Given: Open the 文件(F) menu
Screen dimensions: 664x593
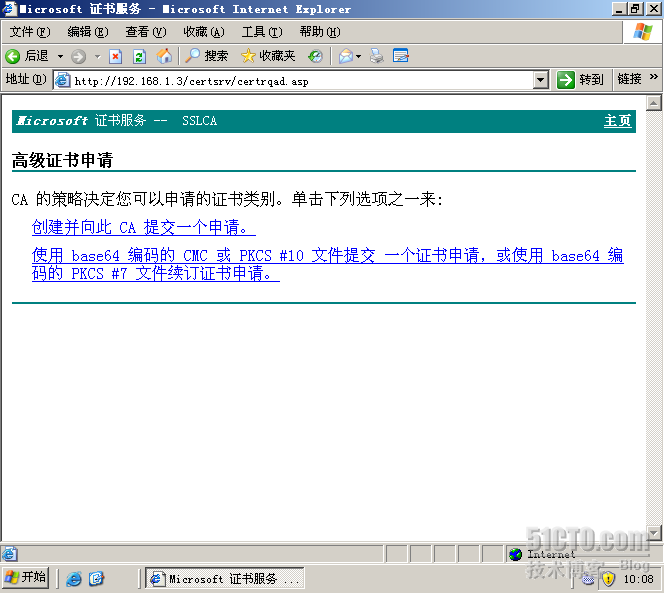Looking at the screenshot, I should pyautogui.click(x=30, y=32).
